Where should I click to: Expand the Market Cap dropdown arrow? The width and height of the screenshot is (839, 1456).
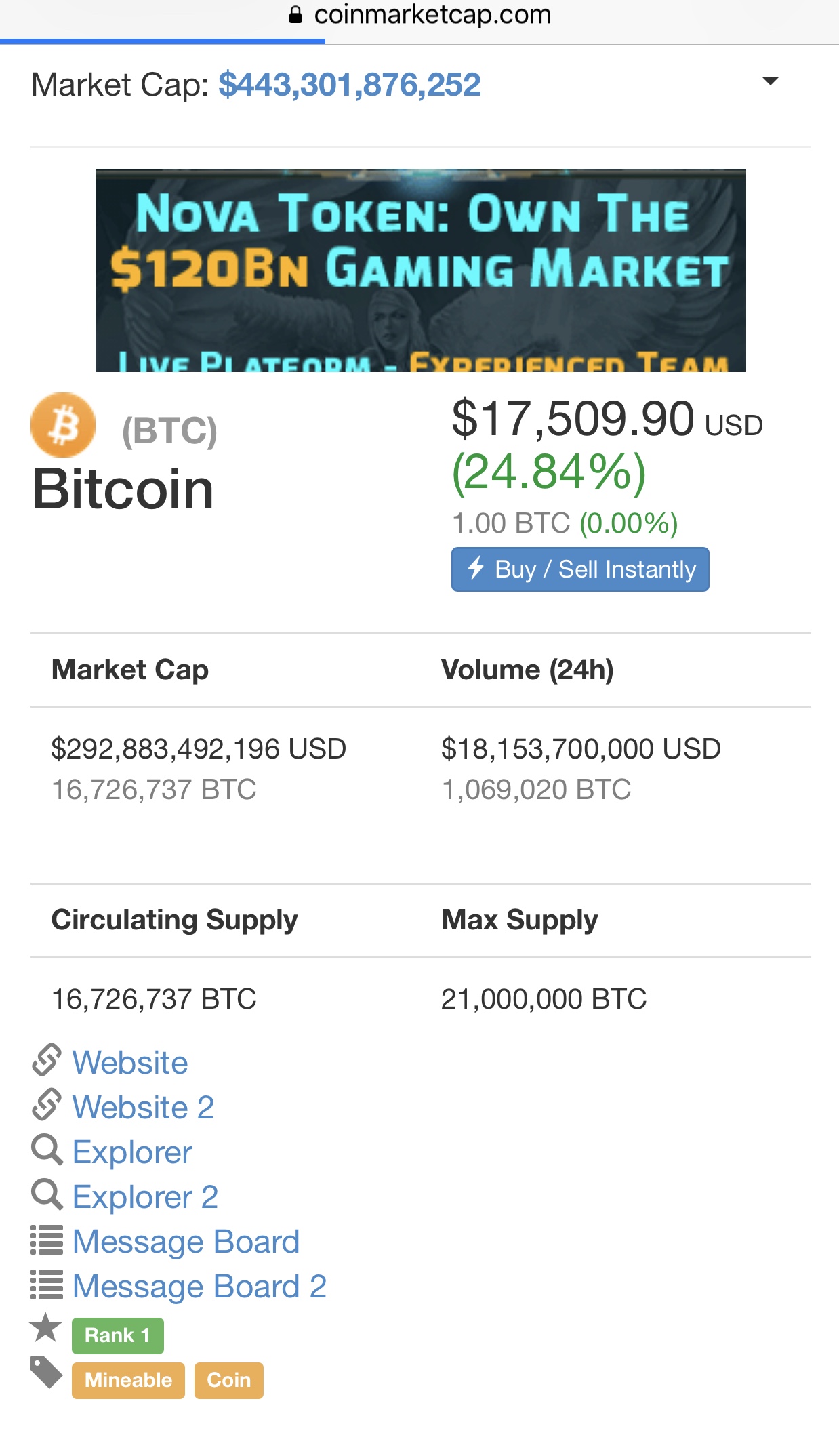[x=770, y=81]
